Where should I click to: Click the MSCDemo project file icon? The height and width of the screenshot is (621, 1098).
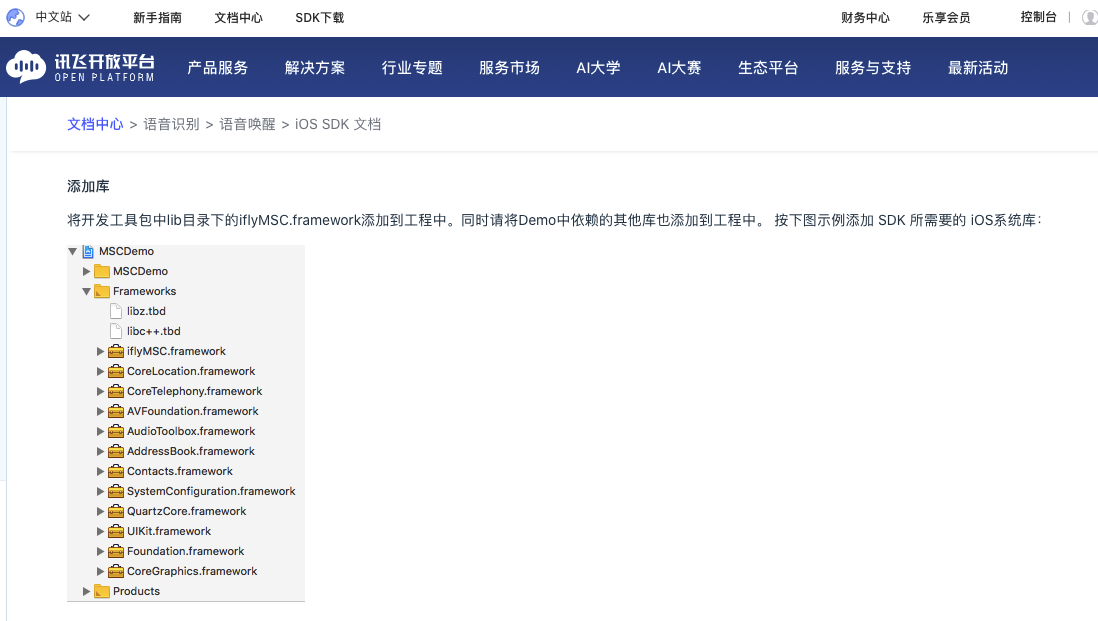[88, 251]
